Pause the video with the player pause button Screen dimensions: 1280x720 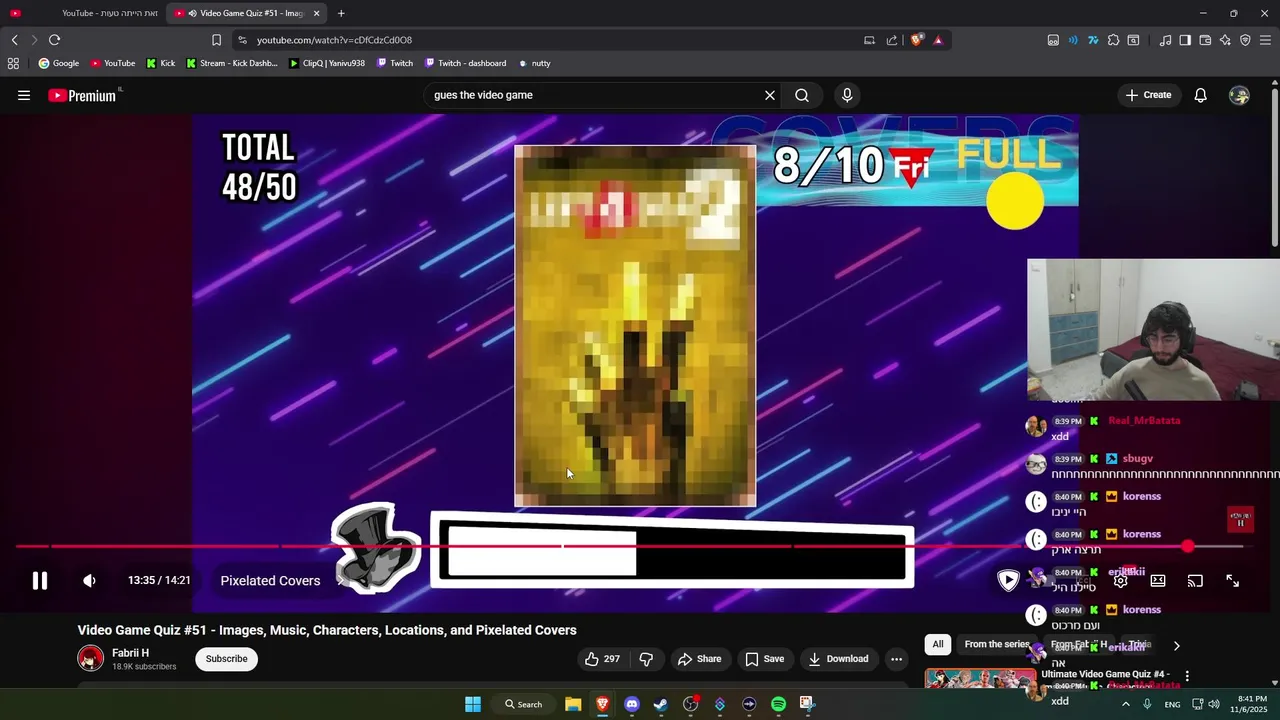point(39,581)
